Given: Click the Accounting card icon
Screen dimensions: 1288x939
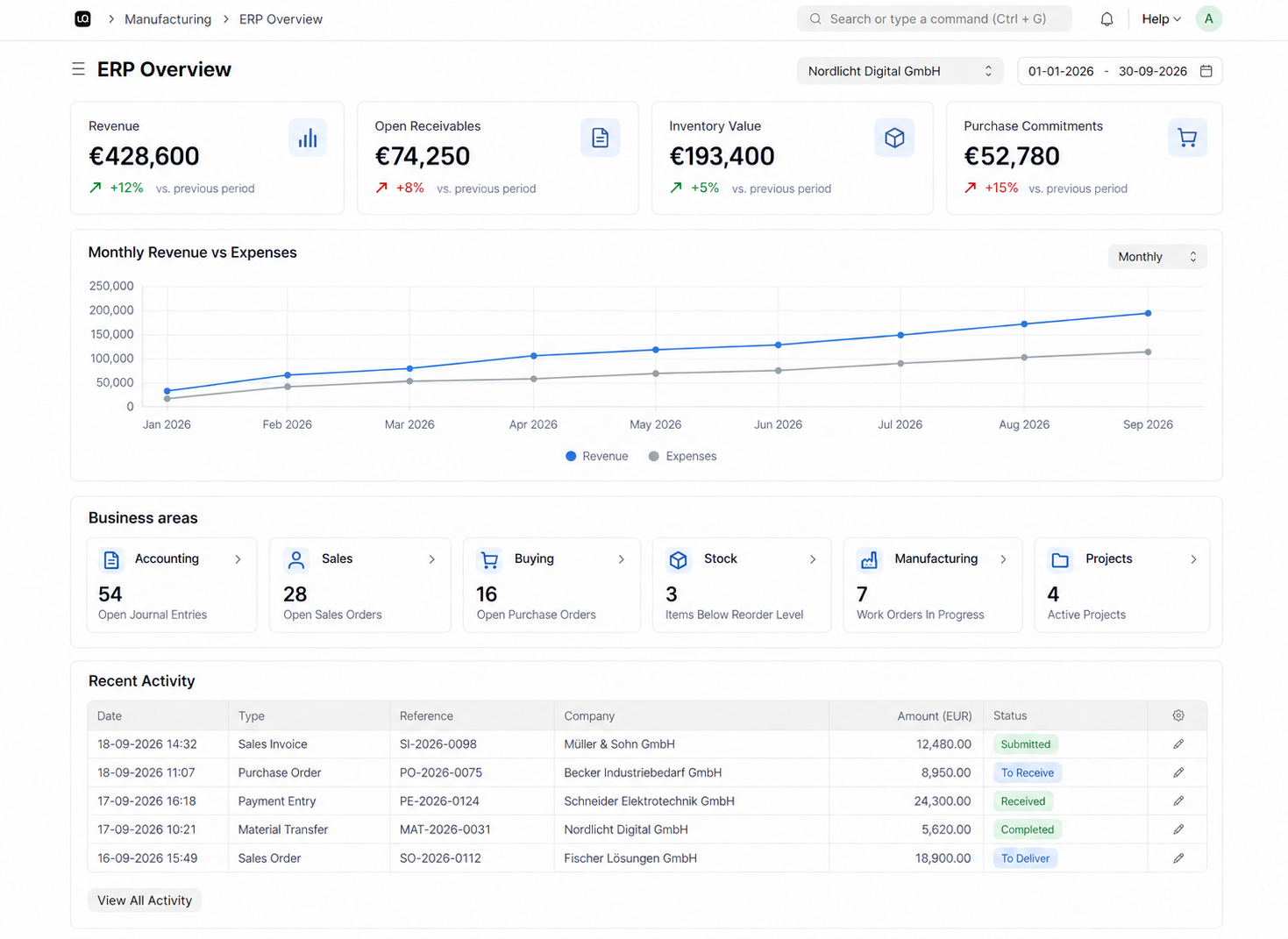Looking at the screenshot, I should [x=111, y=559].
